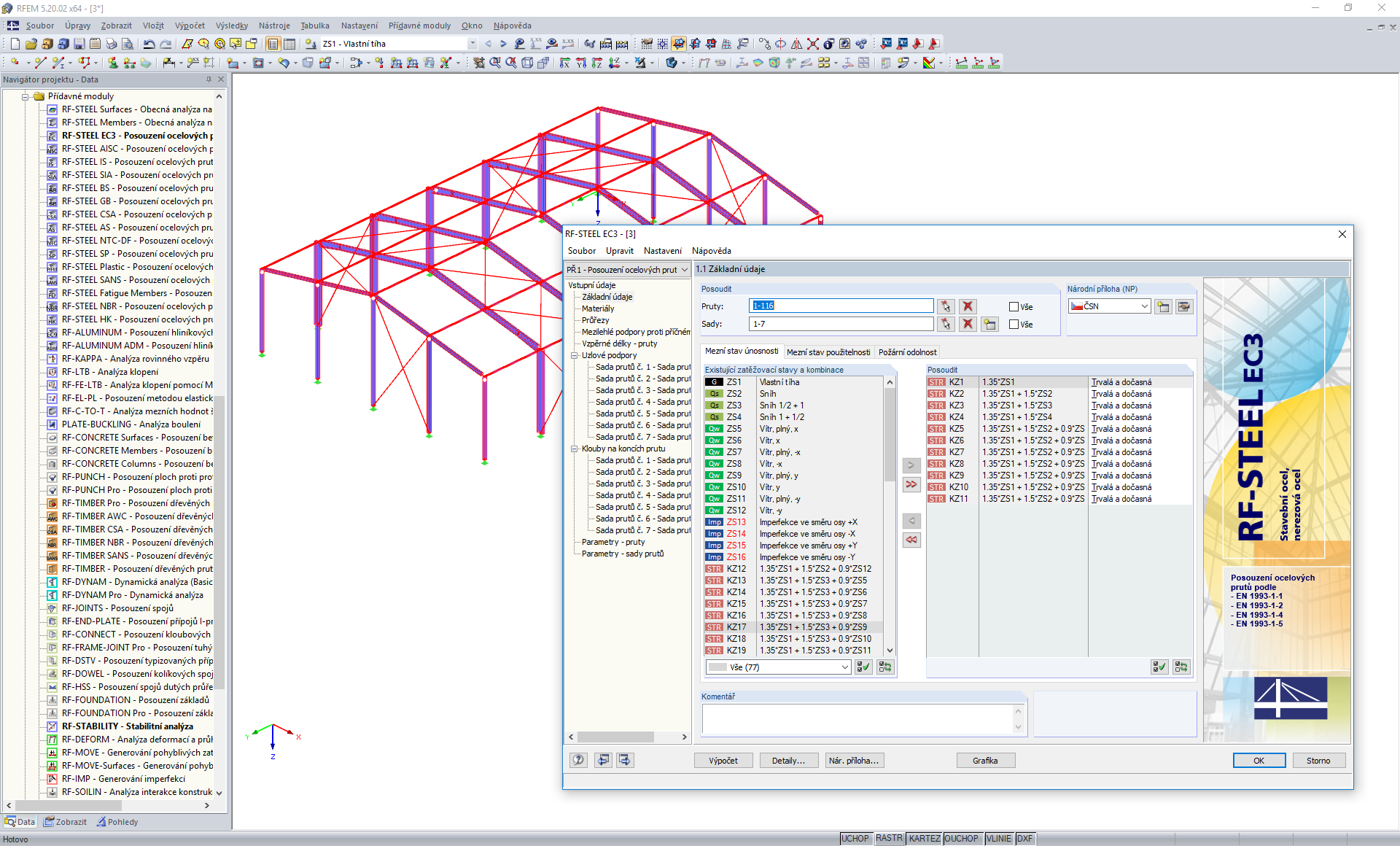Click the Undo arrow icon
The height and width of the screenshot is (846, 1400).
pos(149,44)
